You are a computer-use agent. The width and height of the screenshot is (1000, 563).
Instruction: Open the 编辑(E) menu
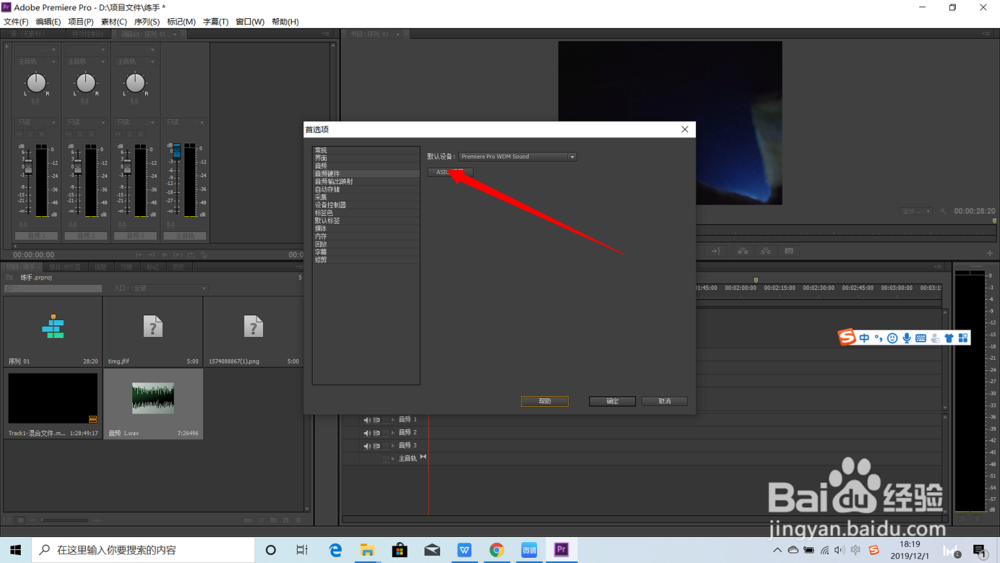tap(48, 22)
